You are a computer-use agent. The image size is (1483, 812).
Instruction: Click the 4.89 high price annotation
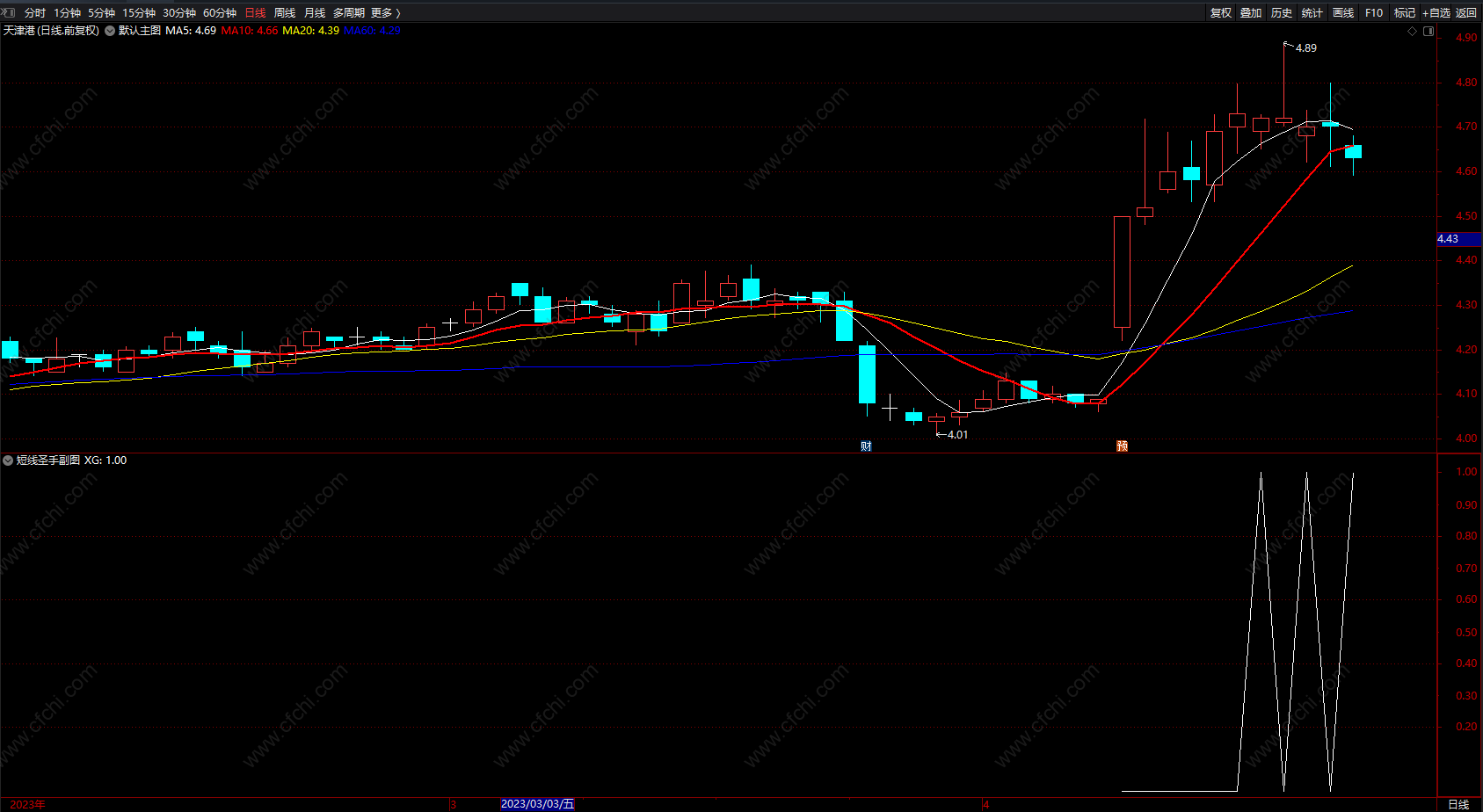(1306, 48)
